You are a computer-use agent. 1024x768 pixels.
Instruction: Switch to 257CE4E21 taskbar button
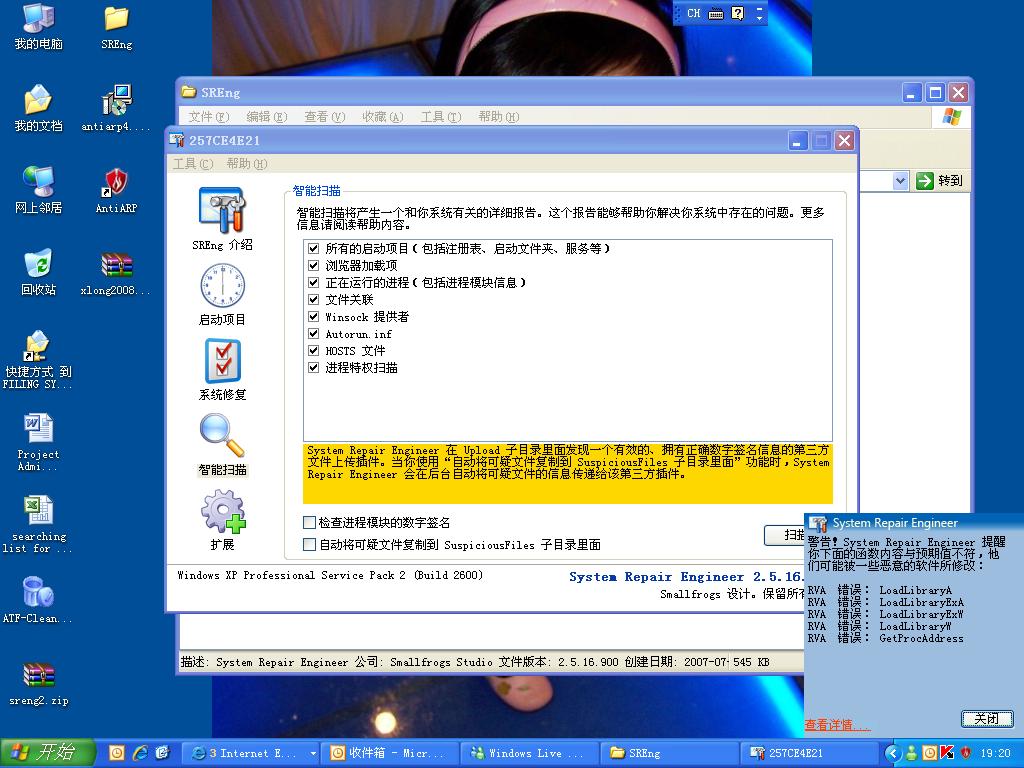tap(808, 753)
